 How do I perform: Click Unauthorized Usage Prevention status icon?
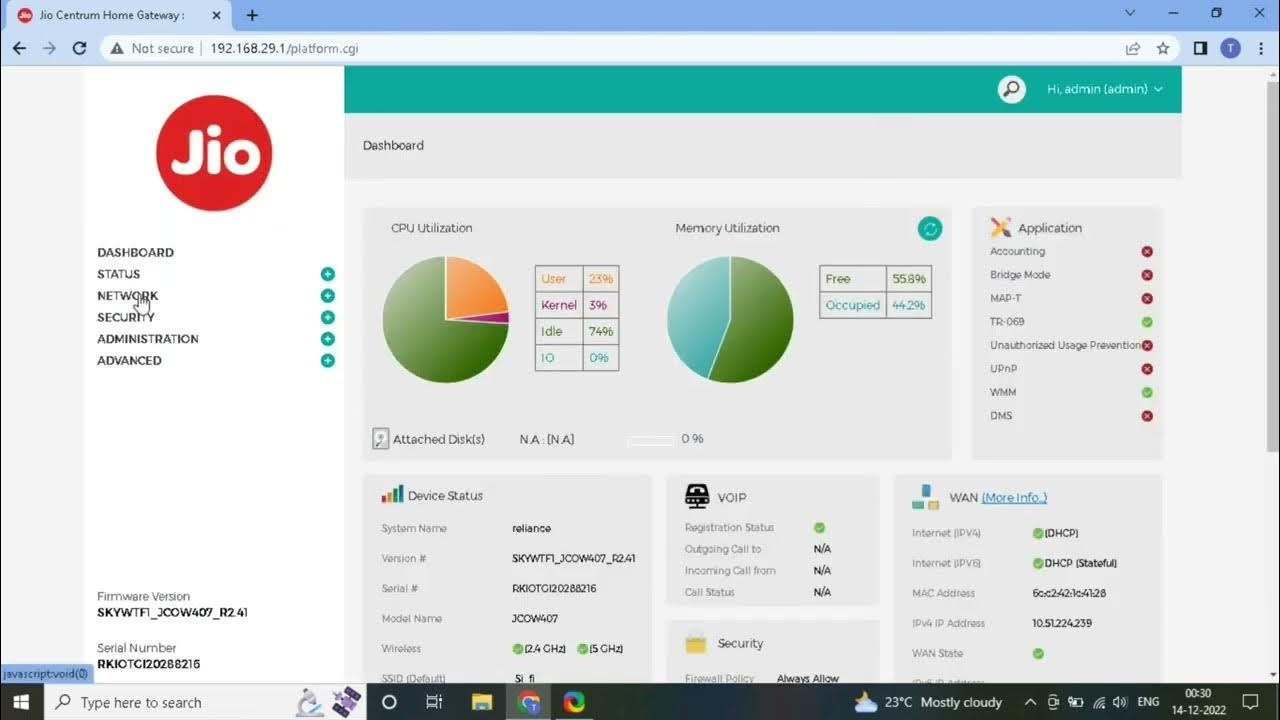(x=1147, y=345)
